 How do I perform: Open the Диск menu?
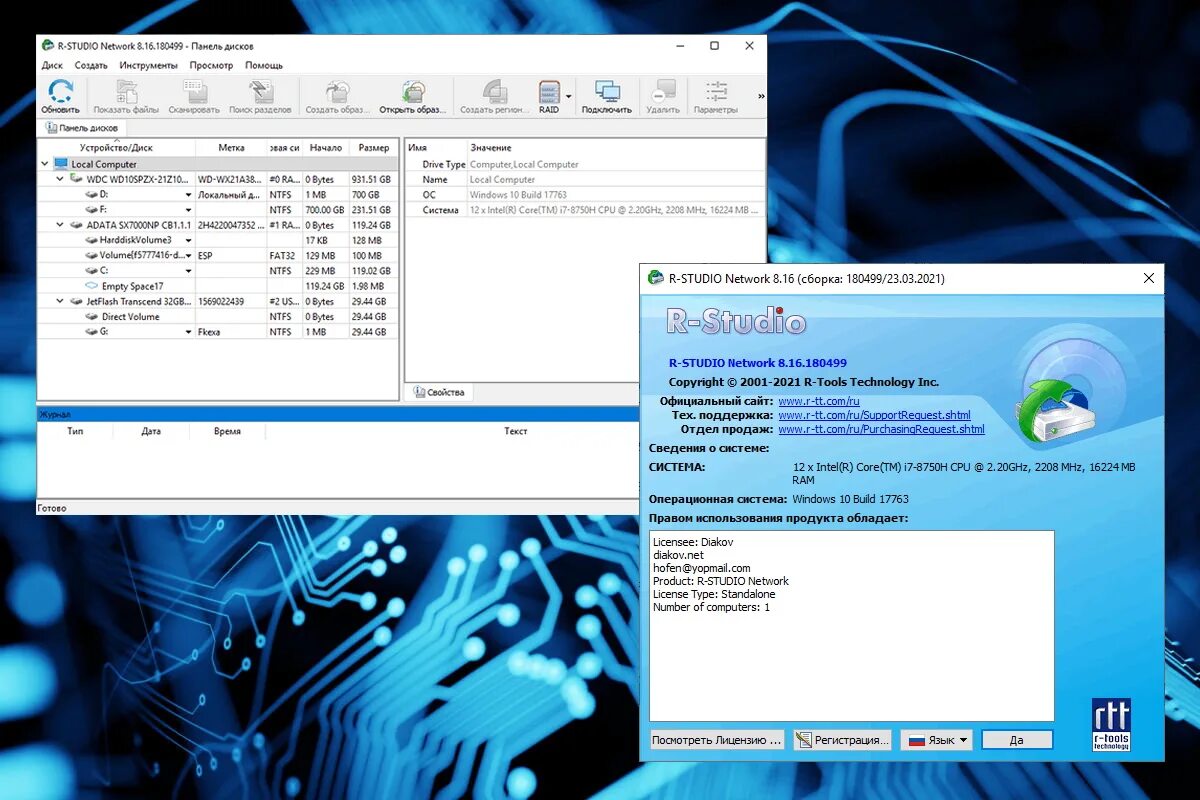[x=52, y=65]
